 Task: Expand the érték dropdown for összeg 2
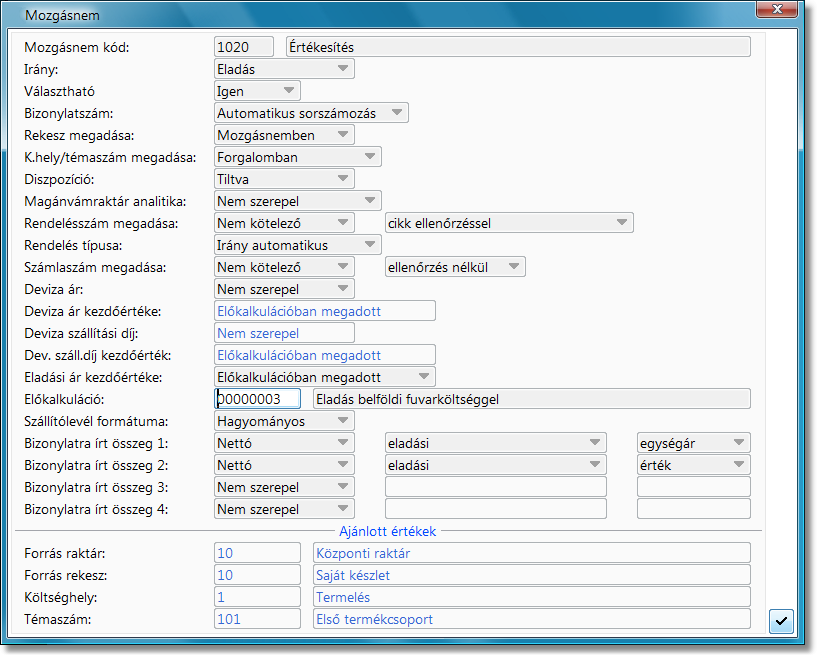pyautogui.click(x=738, y=465)
